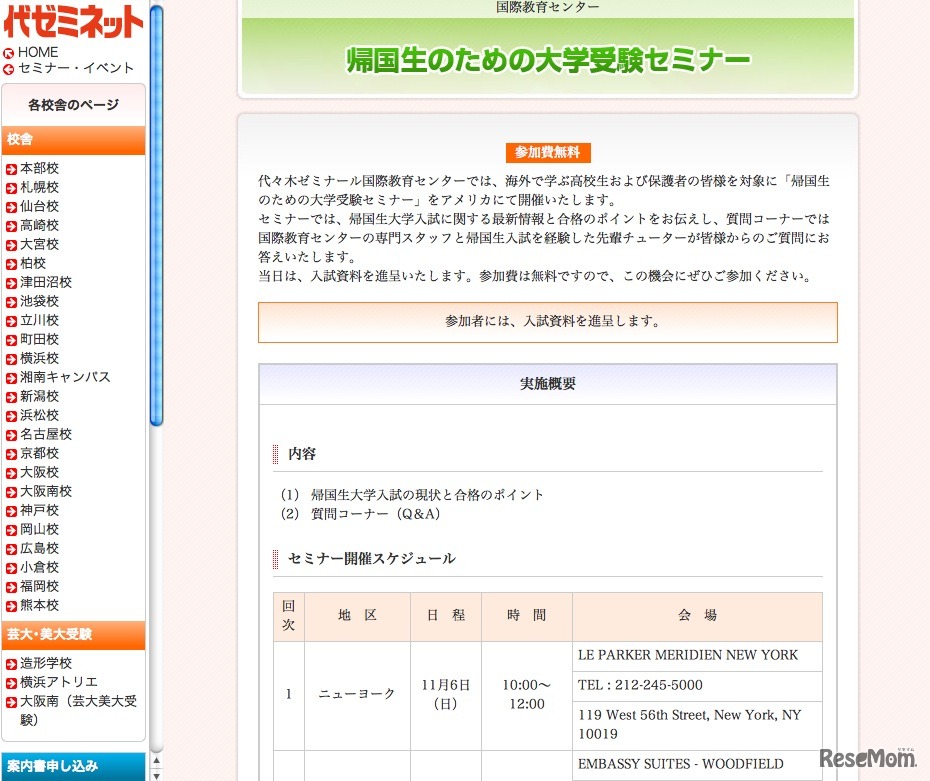Click the 代ゼミネット logo
The width and height of the screenshot is (930, 781).
(x=73, y=21)
